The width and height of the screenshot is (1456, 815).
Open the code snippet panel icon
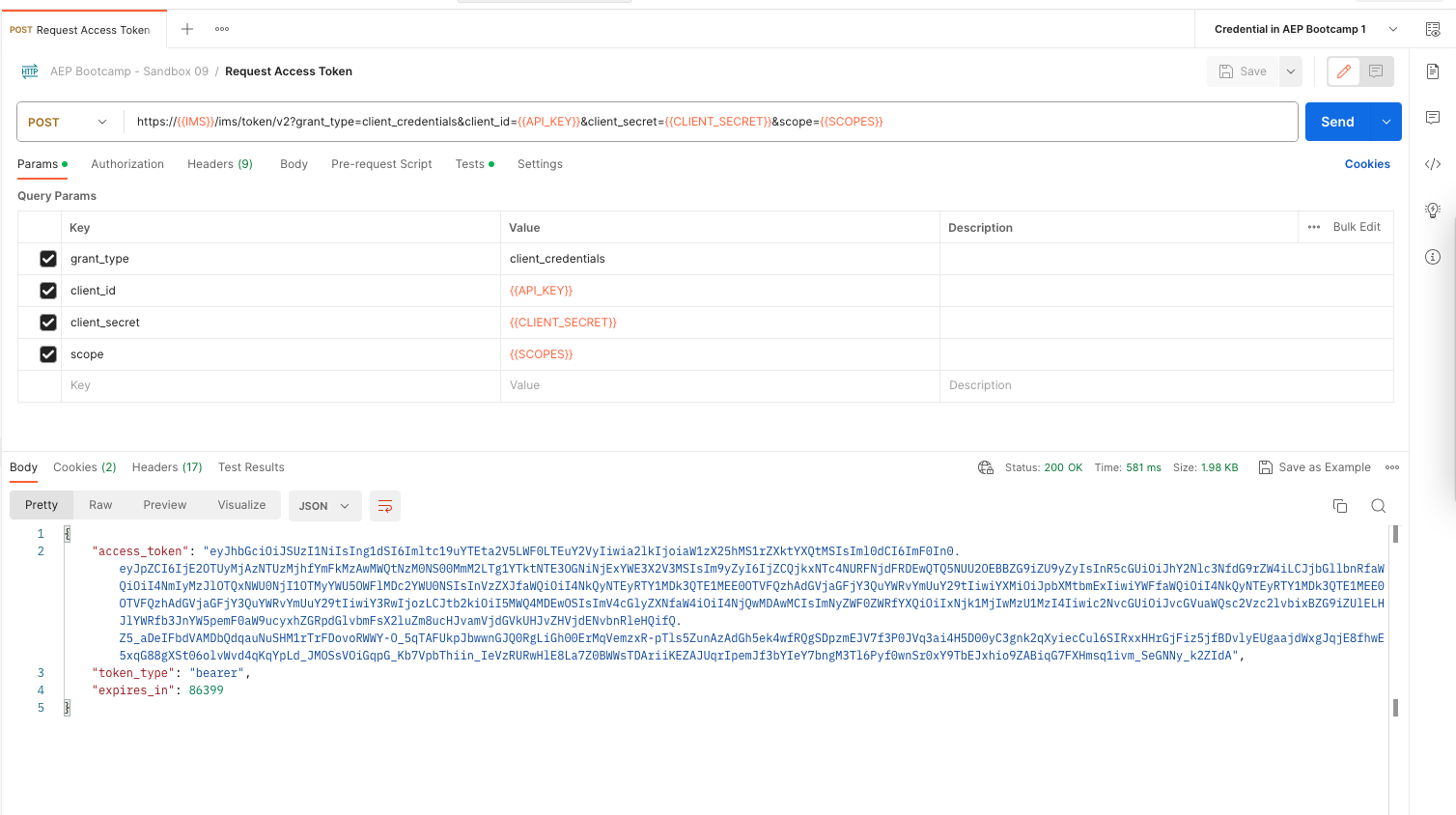1433,164
